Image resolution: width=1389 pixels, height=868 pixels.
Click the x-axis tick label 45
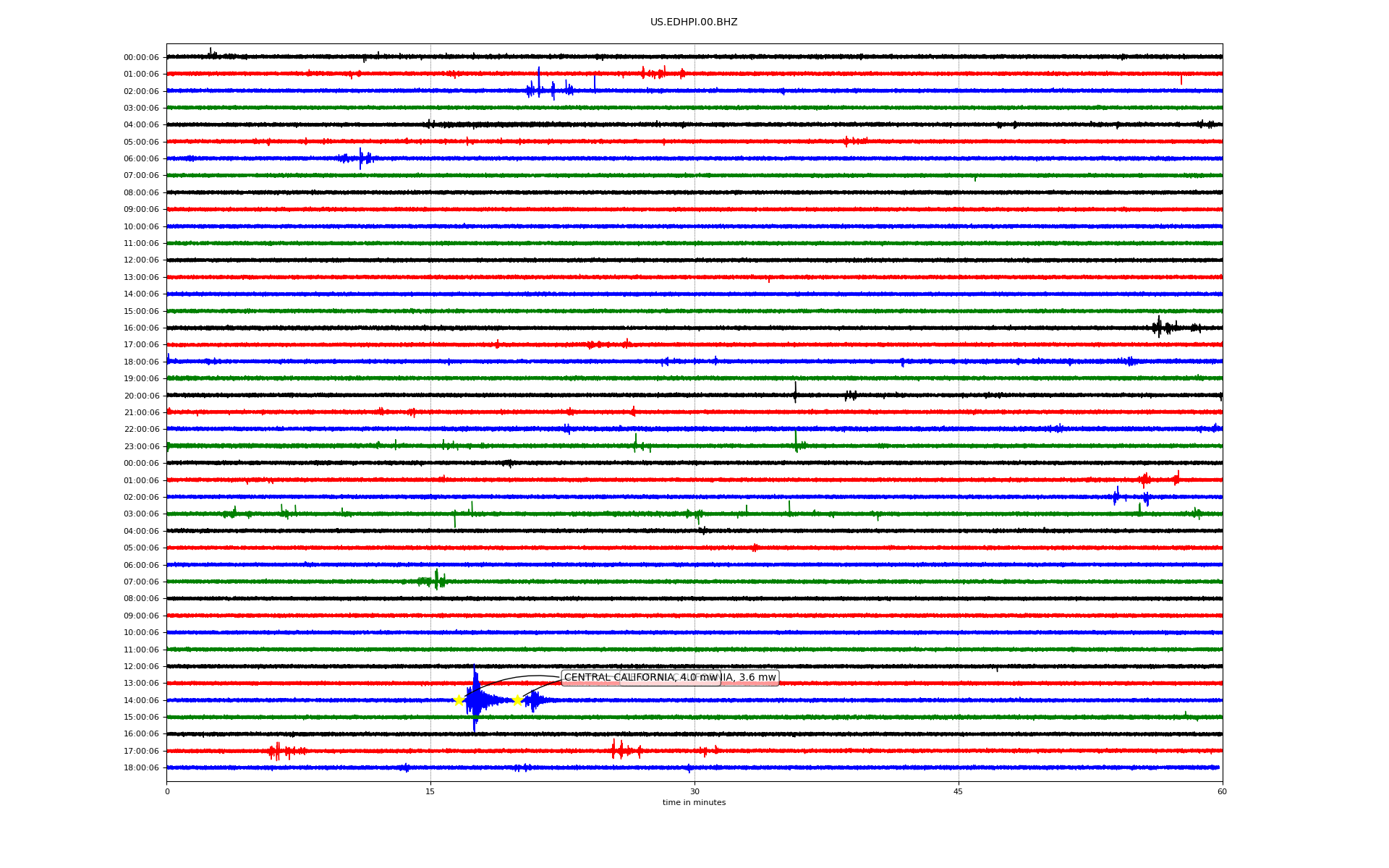958,791
